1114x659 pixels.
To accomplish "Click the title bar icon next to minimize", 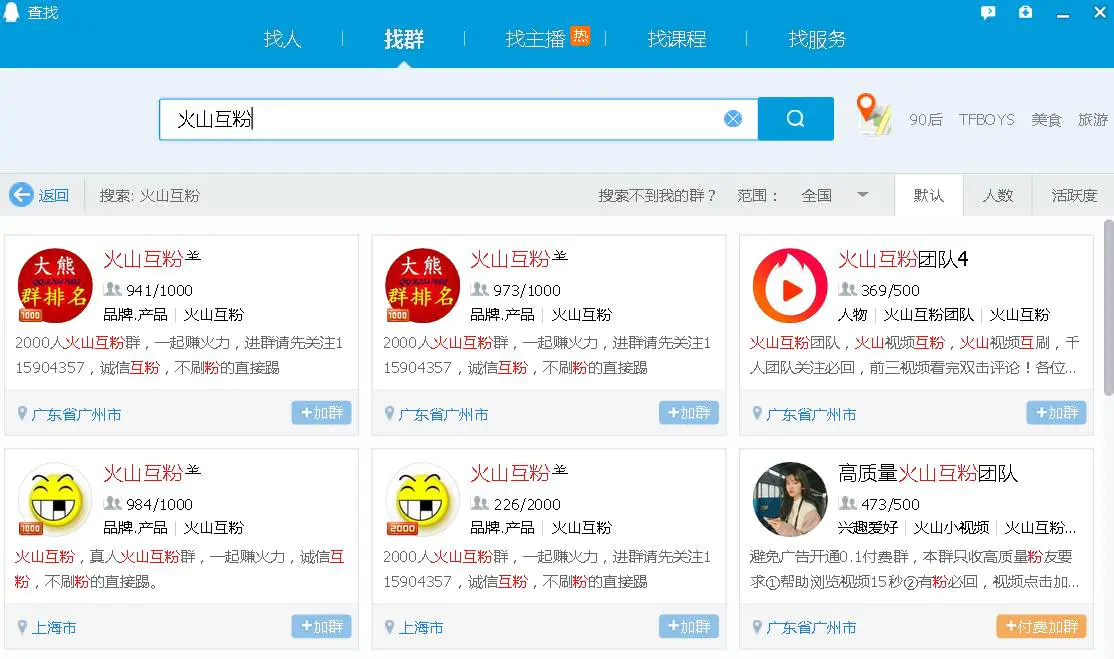I will click(1025, 12).
